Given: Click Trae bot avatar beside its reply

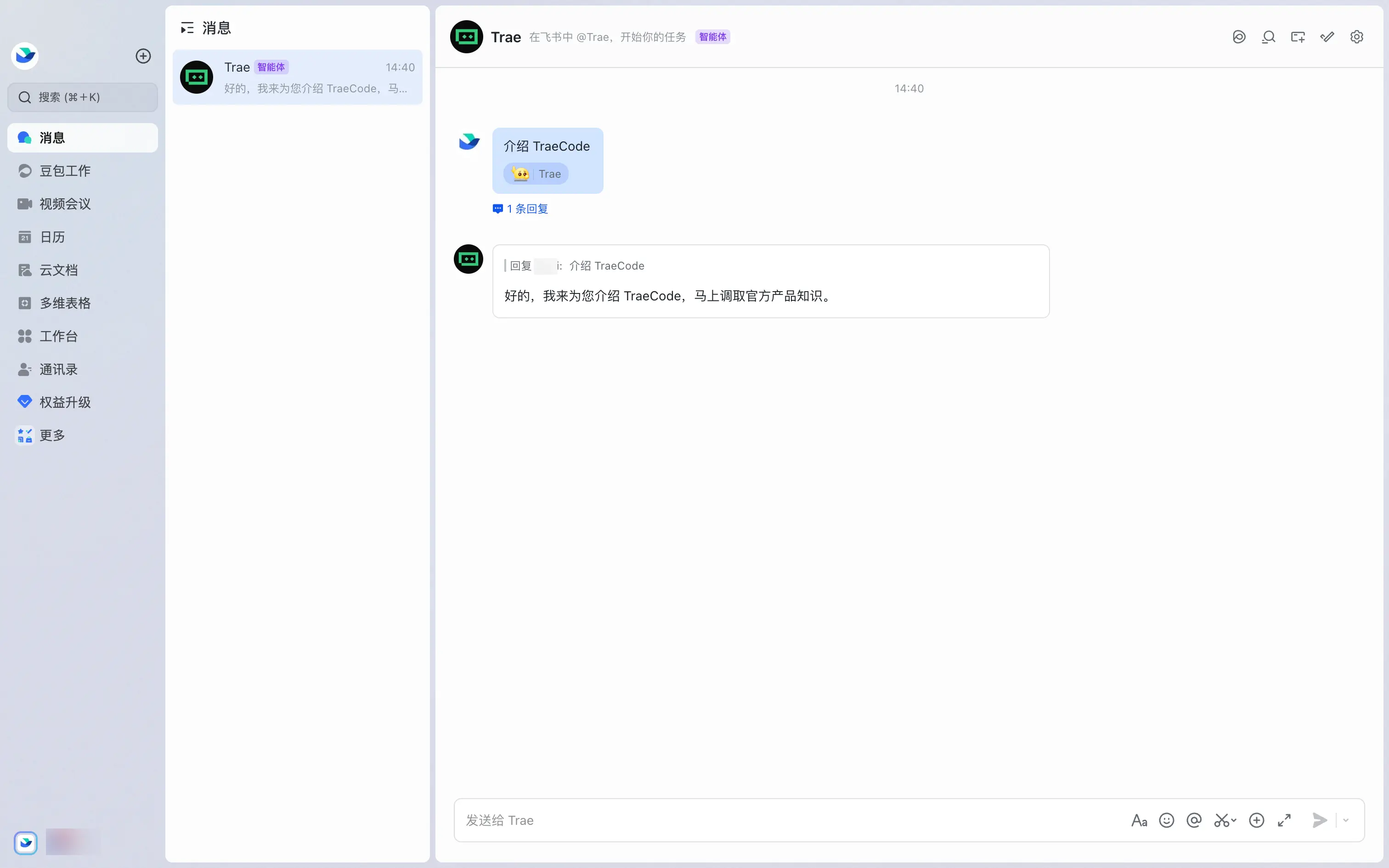Looking at the screenshot, I should click(469, 259).
